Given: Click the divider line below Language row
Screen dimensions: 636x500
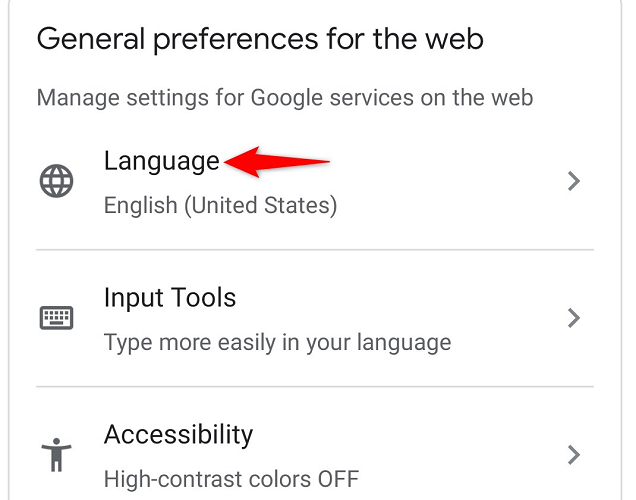Looking at the screenshot, I should (x=315, y=250).
